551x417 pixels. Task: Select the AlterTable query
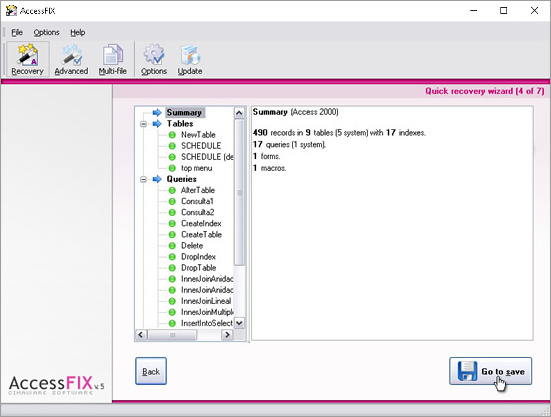pyautogui.click(x=198, y=190)
